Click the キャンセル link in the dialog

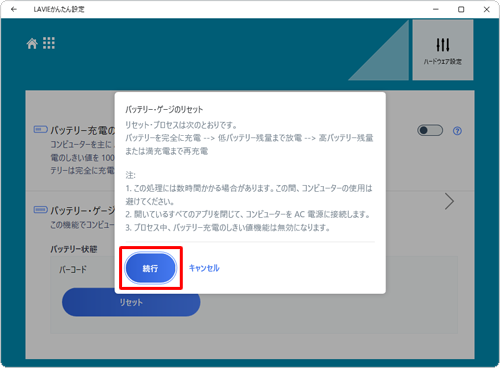pos(204,268)
